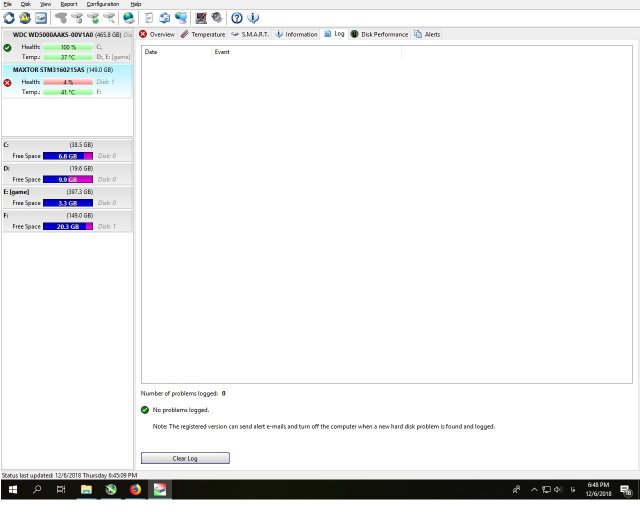Click the globe icon in the toolbar
Image resolution: width=640 pixels, height=512 pixels.
(x=128, y=18)
